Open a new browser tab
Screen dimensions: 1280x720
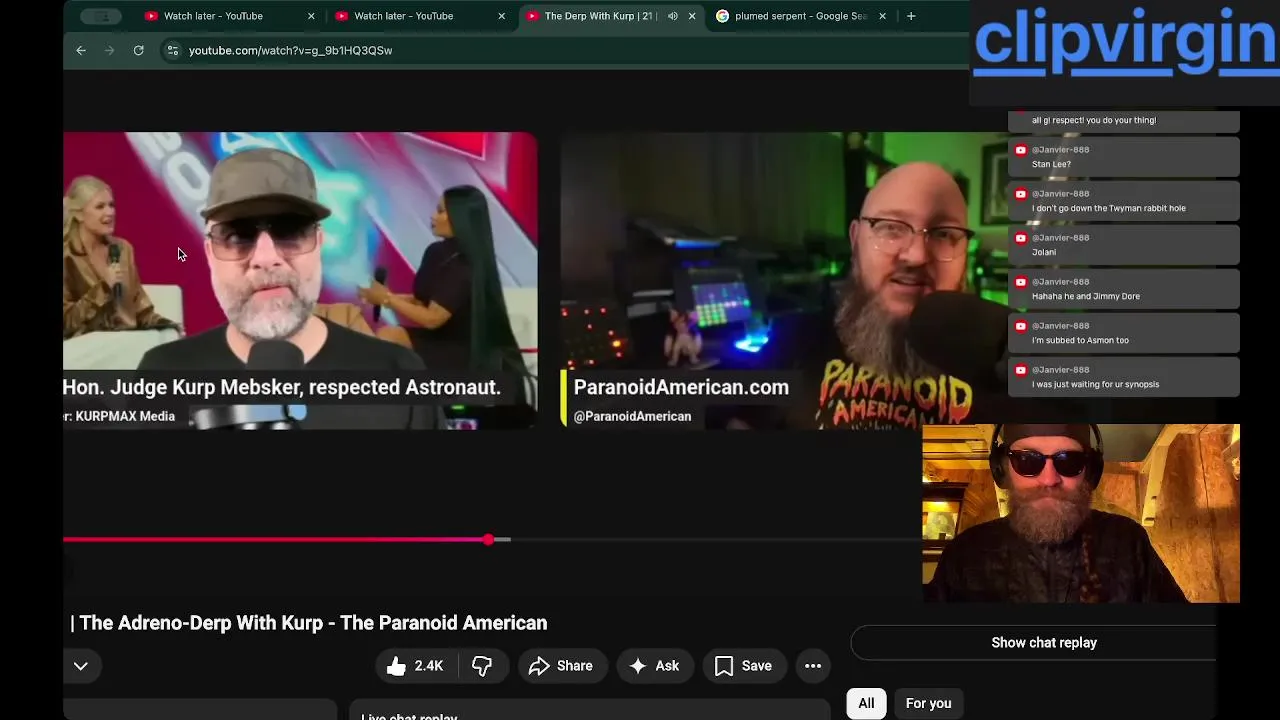[911, 16]
